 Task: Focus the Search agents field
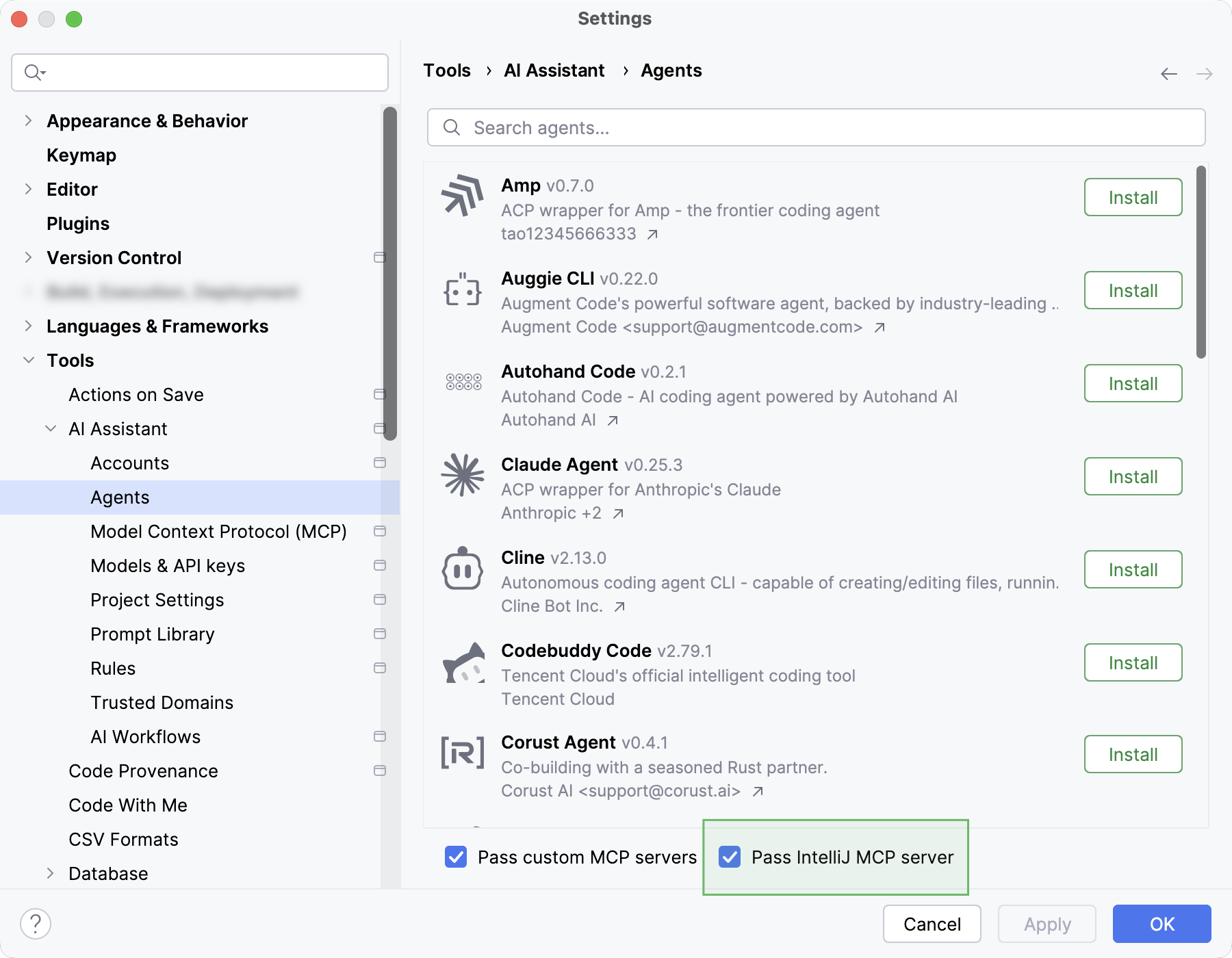pos(816,127)
